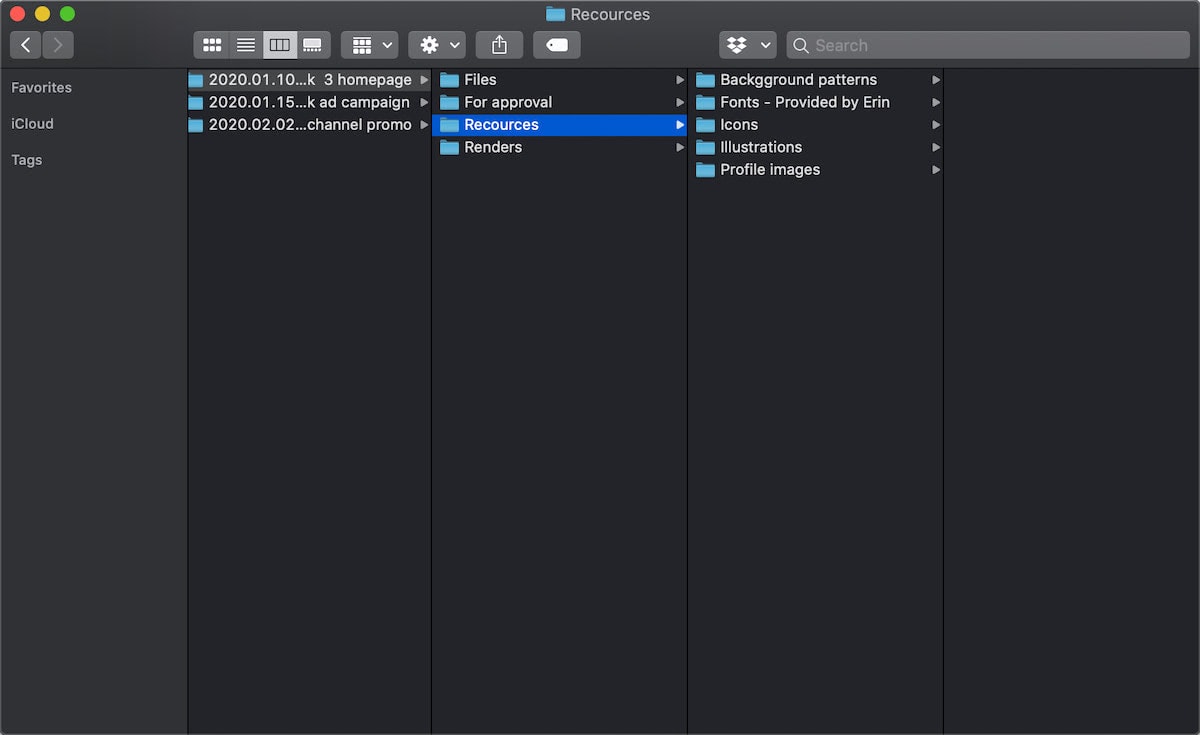Viewport: 1200px width, 735px height.
Task: Click the Edit Tags button
Action: tap(557, 45)
